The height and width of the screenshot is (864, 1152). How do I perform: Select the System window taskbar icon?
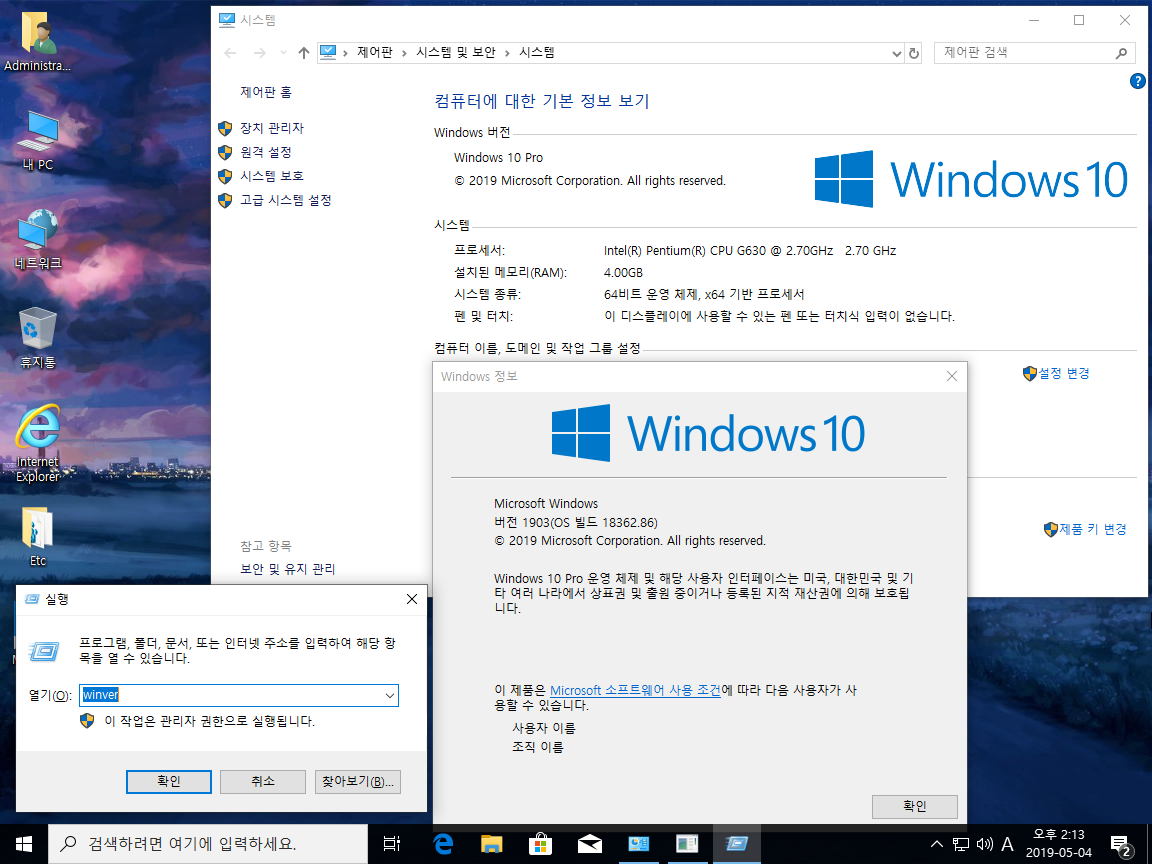[688, 844]
